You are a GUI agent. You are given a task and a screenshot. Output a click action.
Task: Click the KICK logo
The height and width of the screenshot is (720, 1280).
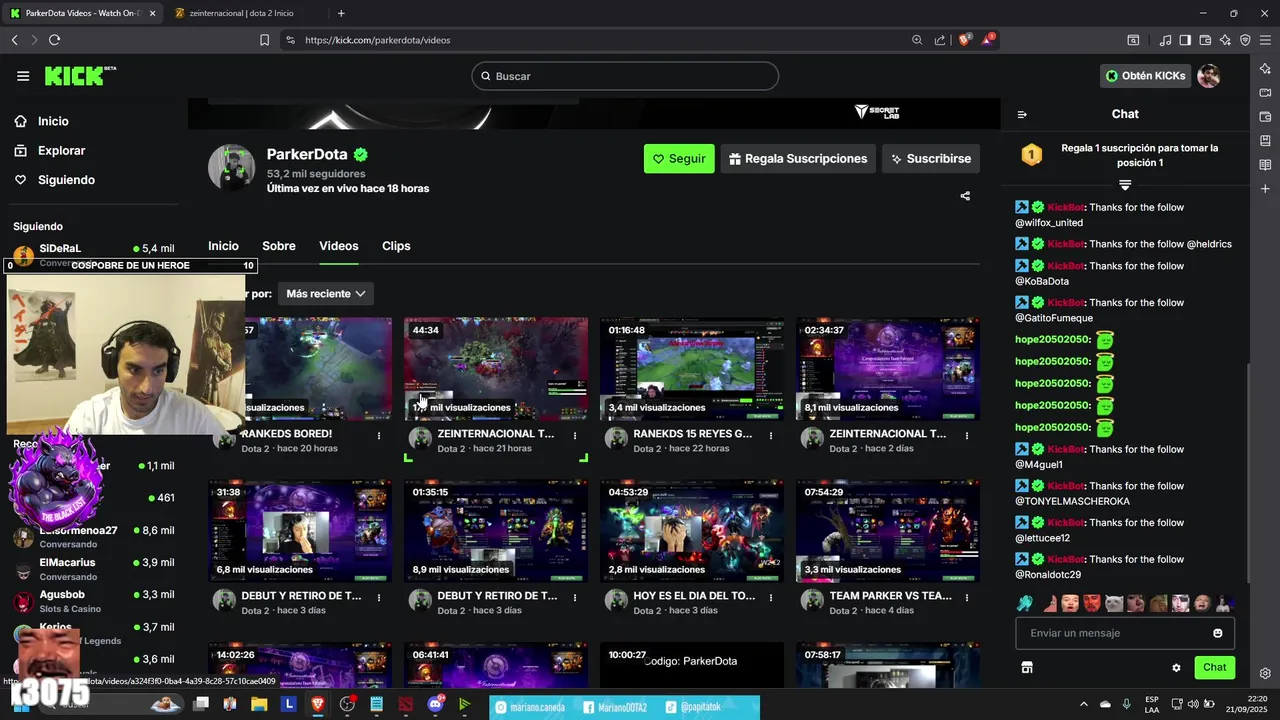pos(80,76)
